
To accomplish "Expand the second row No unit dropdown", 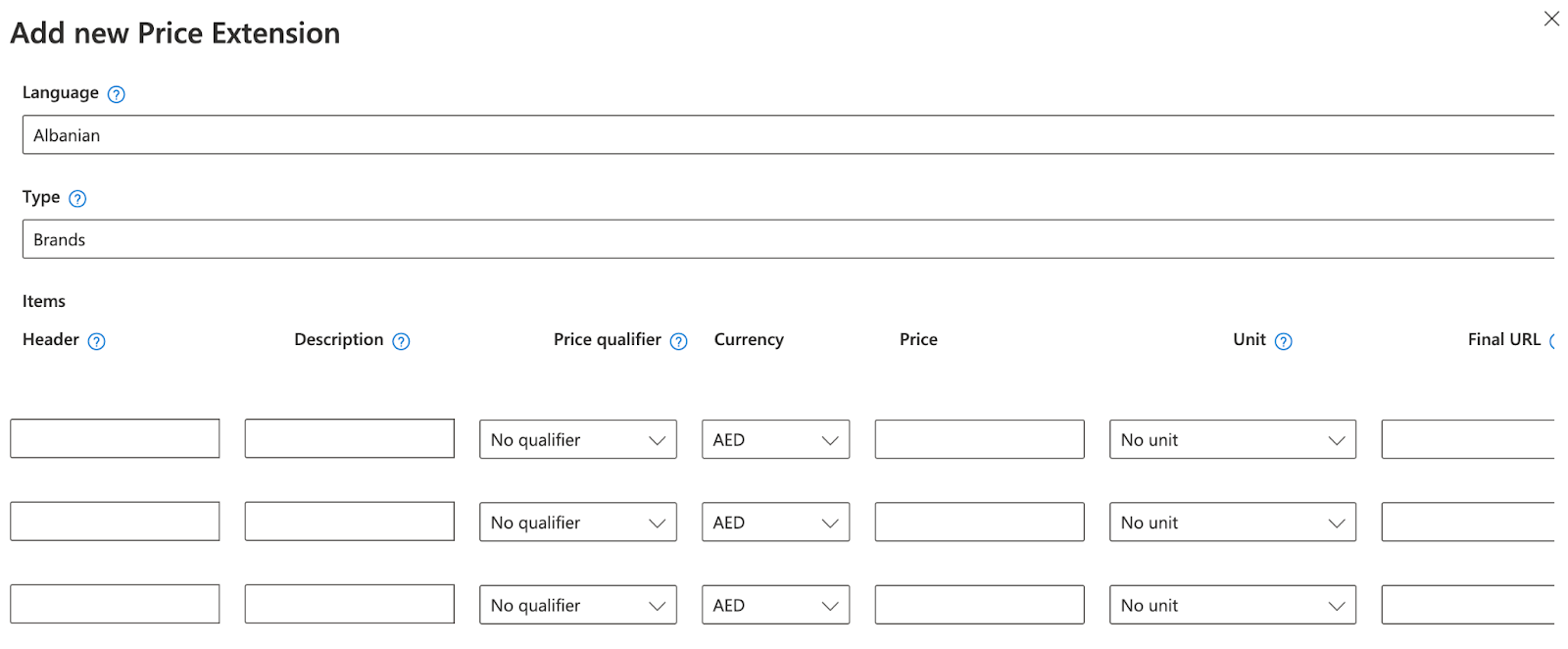I will (1232, 523).
